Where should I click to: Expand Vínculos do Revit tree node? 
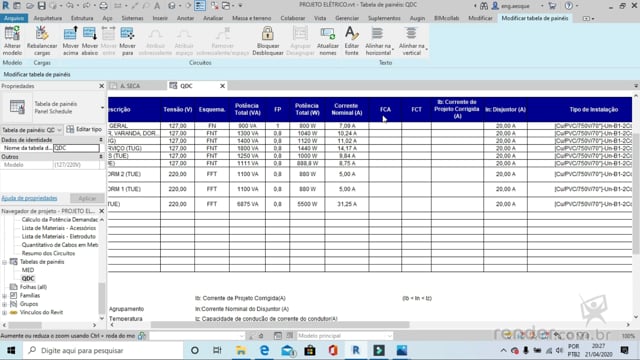click(x=4, y=313)
